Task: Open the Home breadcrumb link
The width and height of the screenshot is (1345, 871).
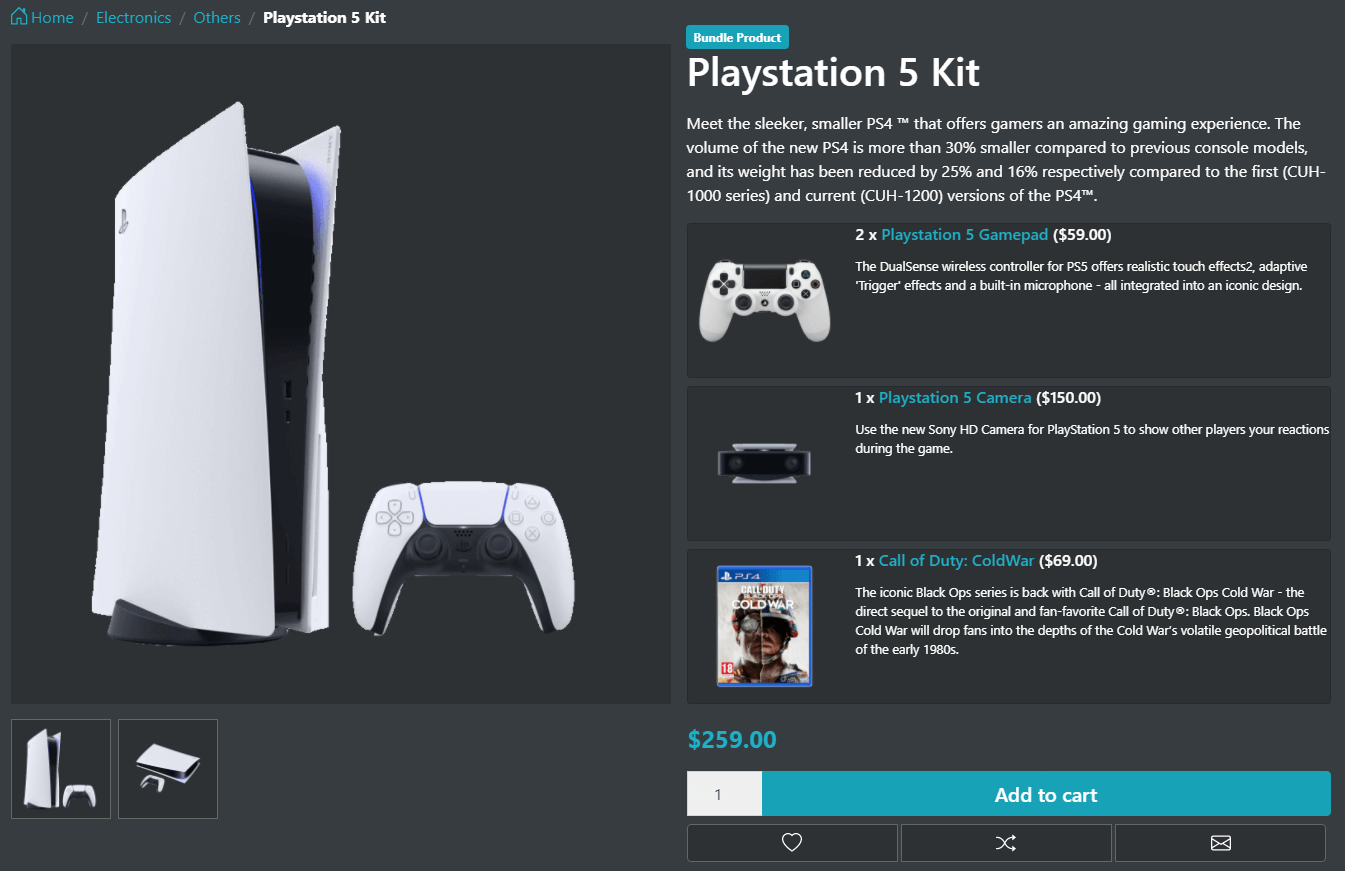Action: (x=52, y=18)
